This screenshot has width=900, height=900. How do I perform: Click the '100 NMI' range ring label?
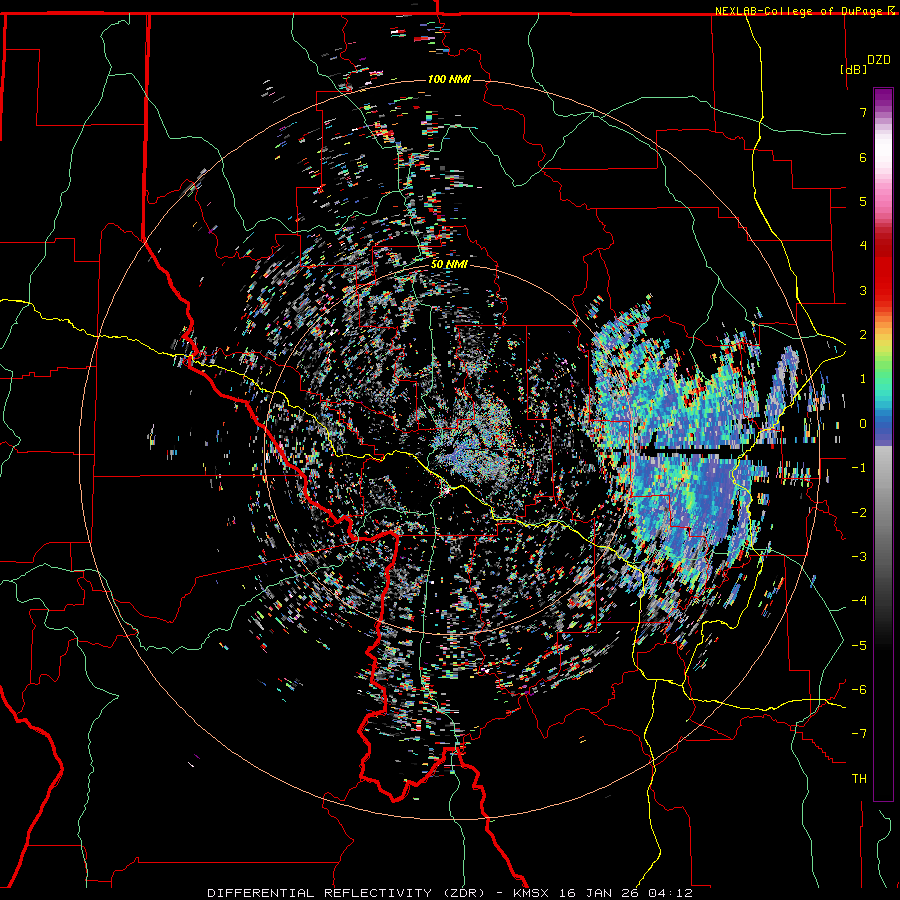(x=449, y=79)
